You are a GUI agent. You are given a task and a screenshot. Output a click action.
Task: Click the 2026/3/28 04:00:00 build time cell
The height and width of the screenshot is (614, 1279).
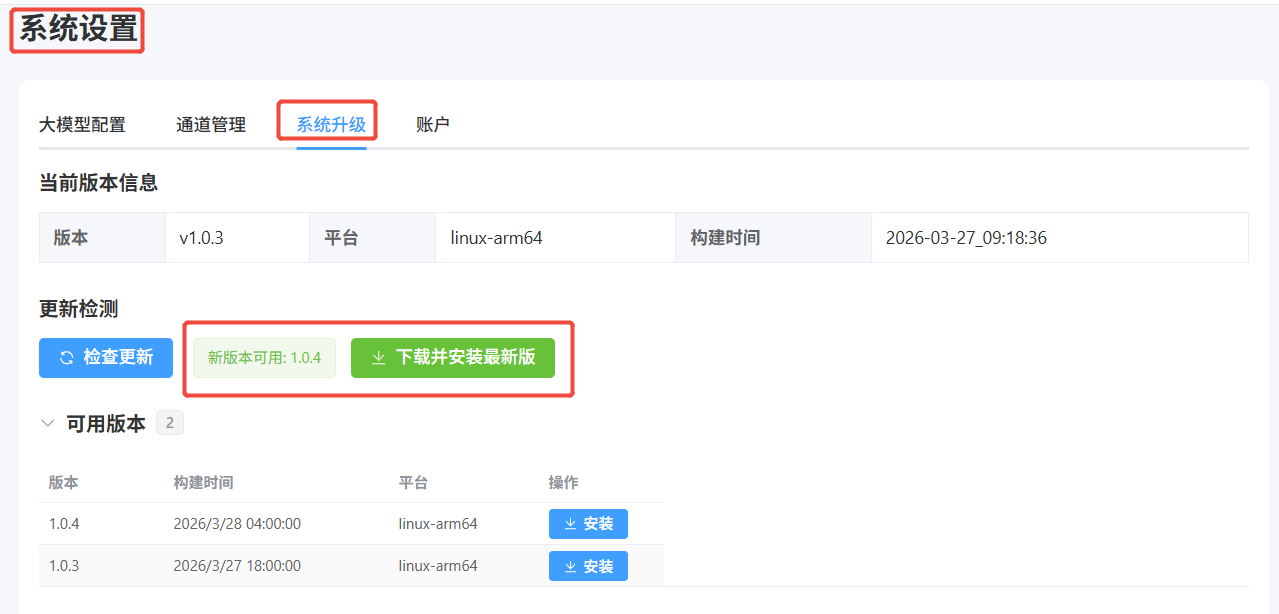click(237, 524)
